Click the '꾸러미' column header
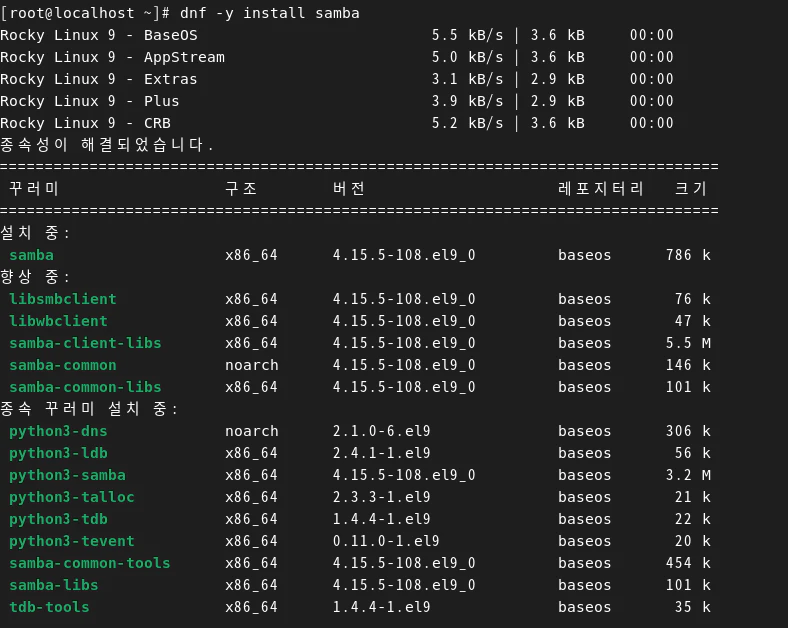 (x=34, y=189)
